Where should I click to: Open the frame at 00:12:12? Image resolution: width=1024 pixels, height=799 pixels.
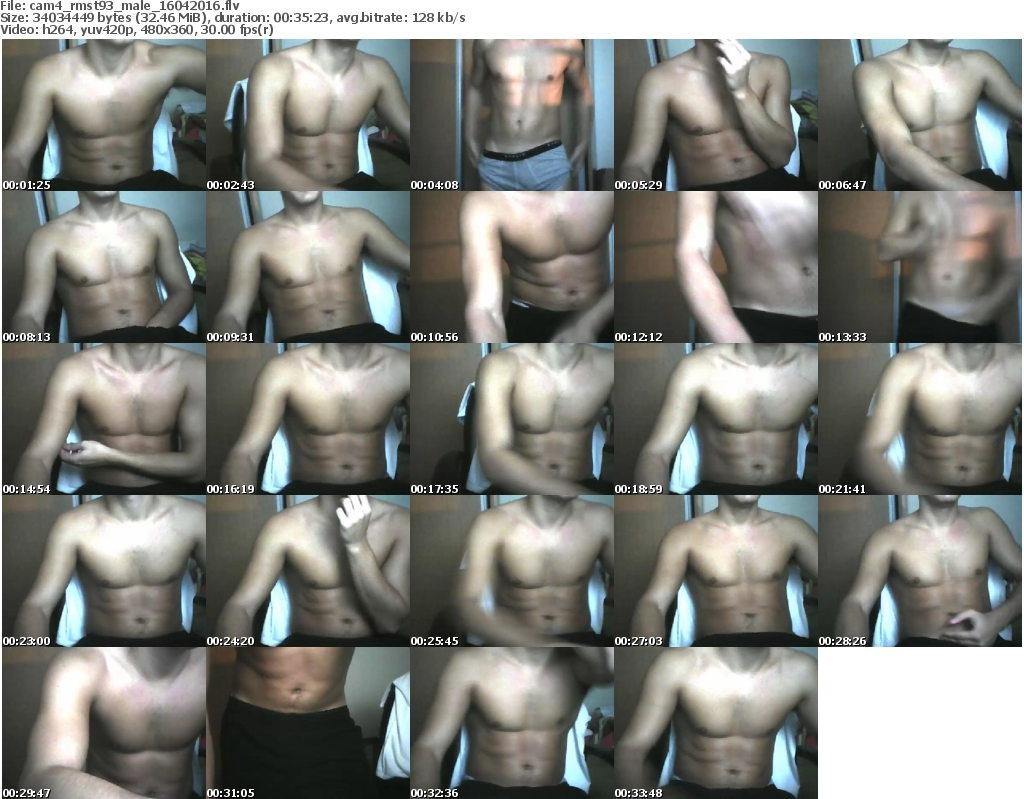point(716,267)
